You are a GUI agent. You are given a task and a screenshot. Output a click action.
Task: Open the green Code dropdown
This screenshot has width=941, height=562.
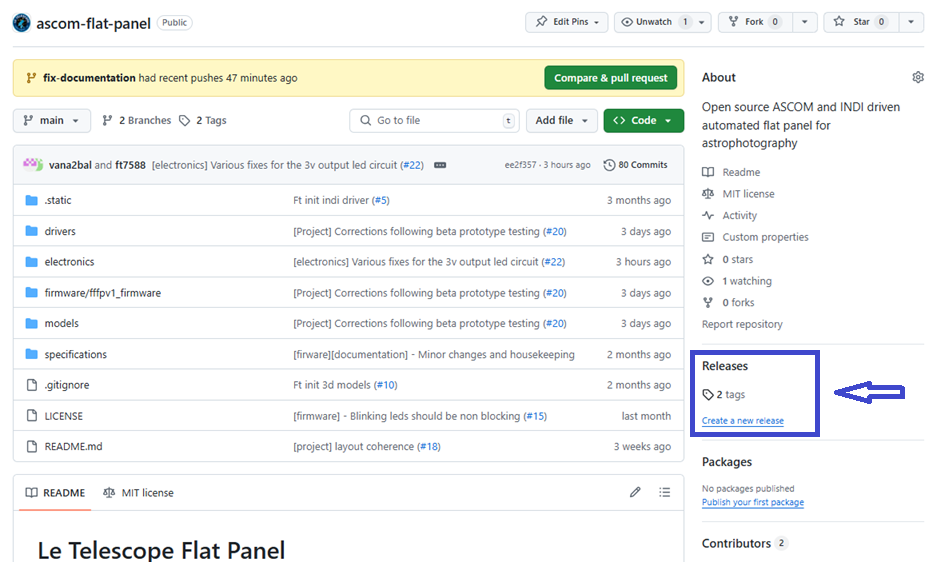click(x=643, y=121)
